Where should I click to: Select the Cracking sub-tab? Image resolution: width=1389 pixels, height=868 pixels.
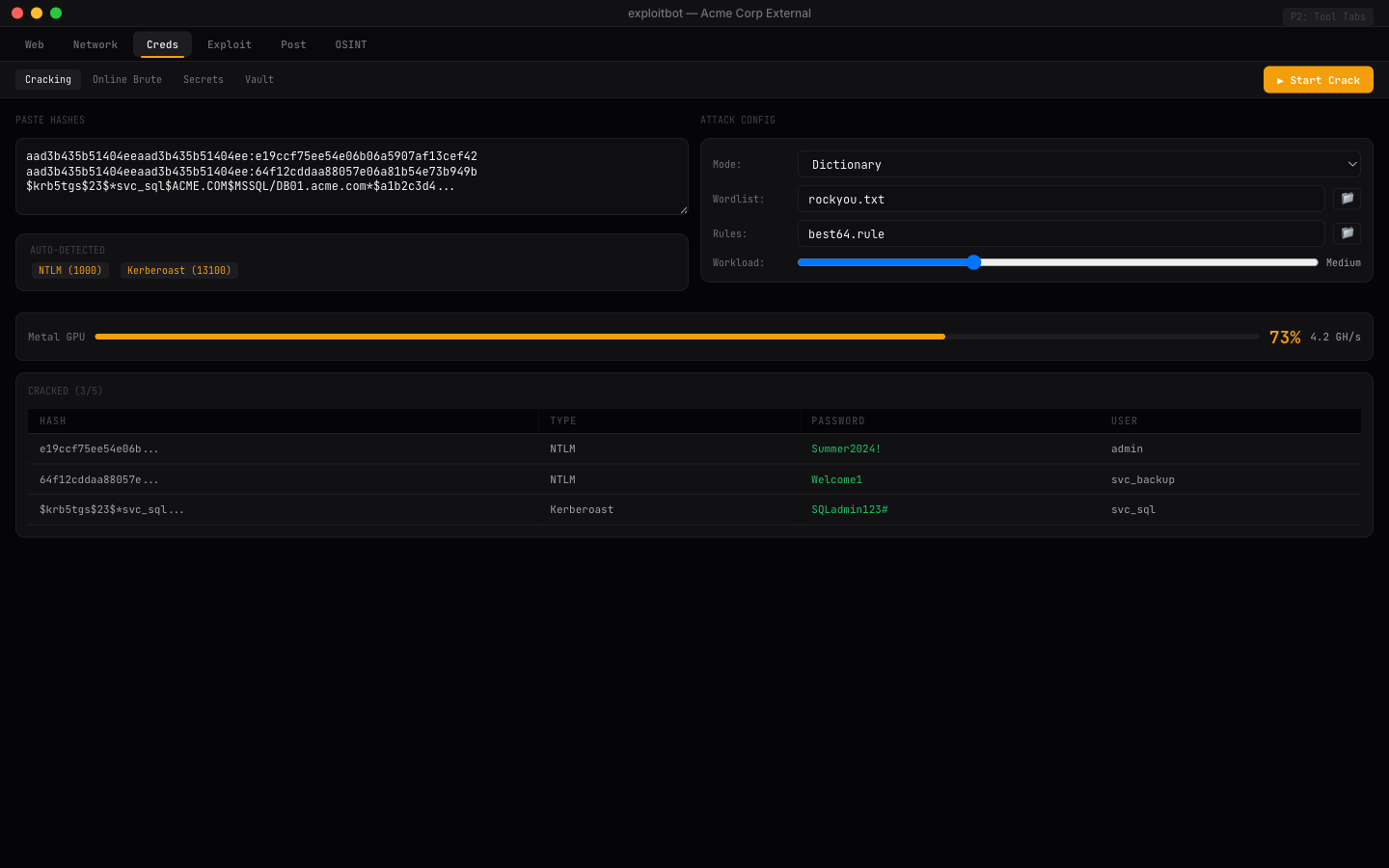coord(47,79)
